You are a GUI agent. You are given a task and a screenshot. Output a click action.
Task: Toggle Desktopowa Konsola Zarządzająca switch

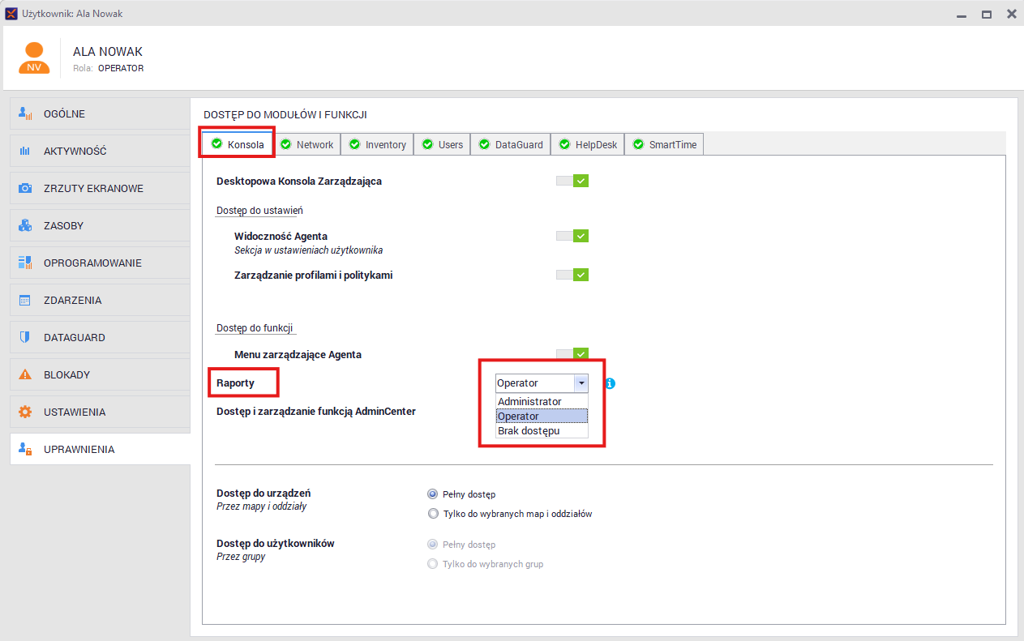click(573, 181)
